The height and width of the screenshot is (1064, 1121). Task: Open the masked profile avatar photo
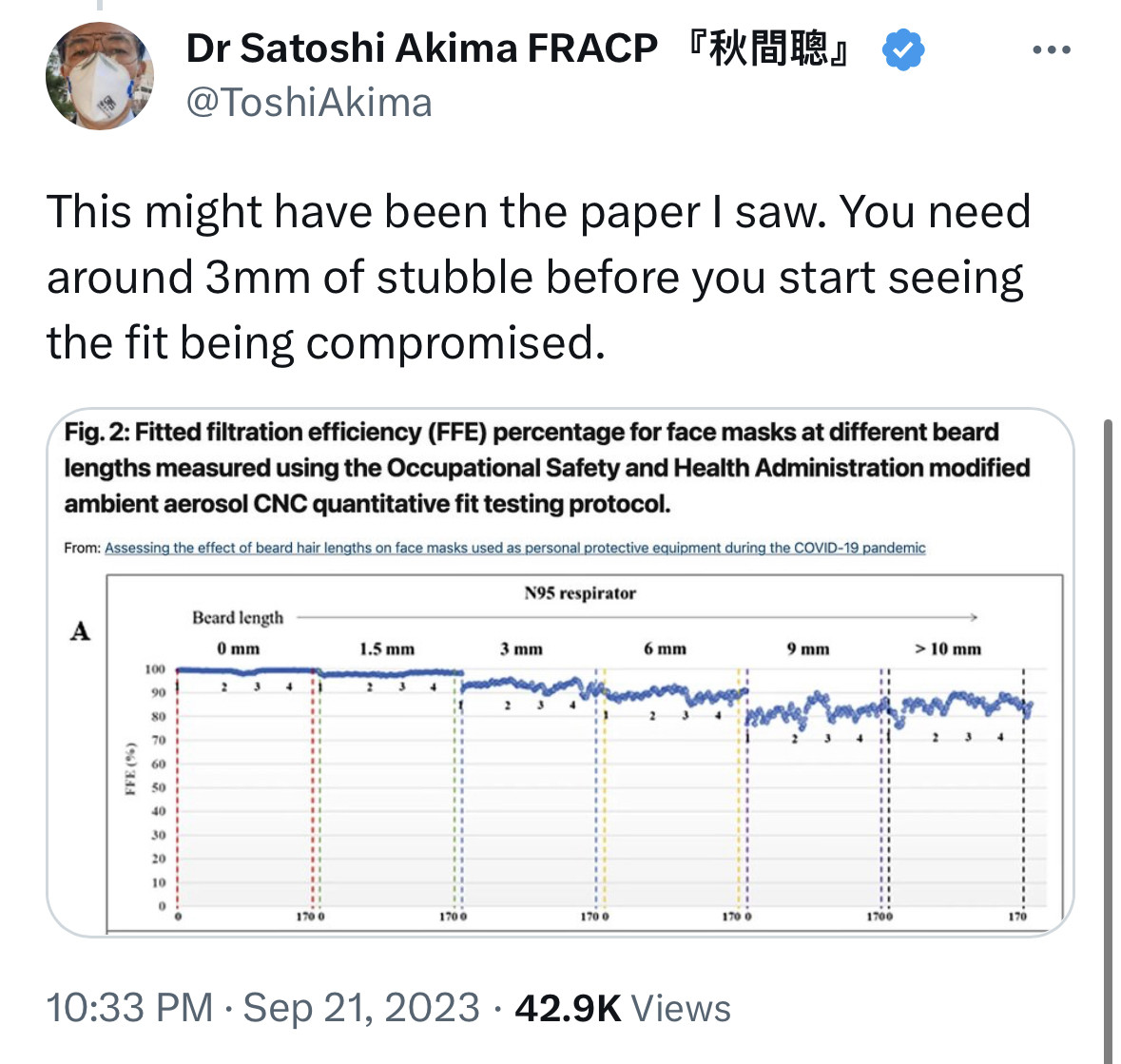point(100,76)
